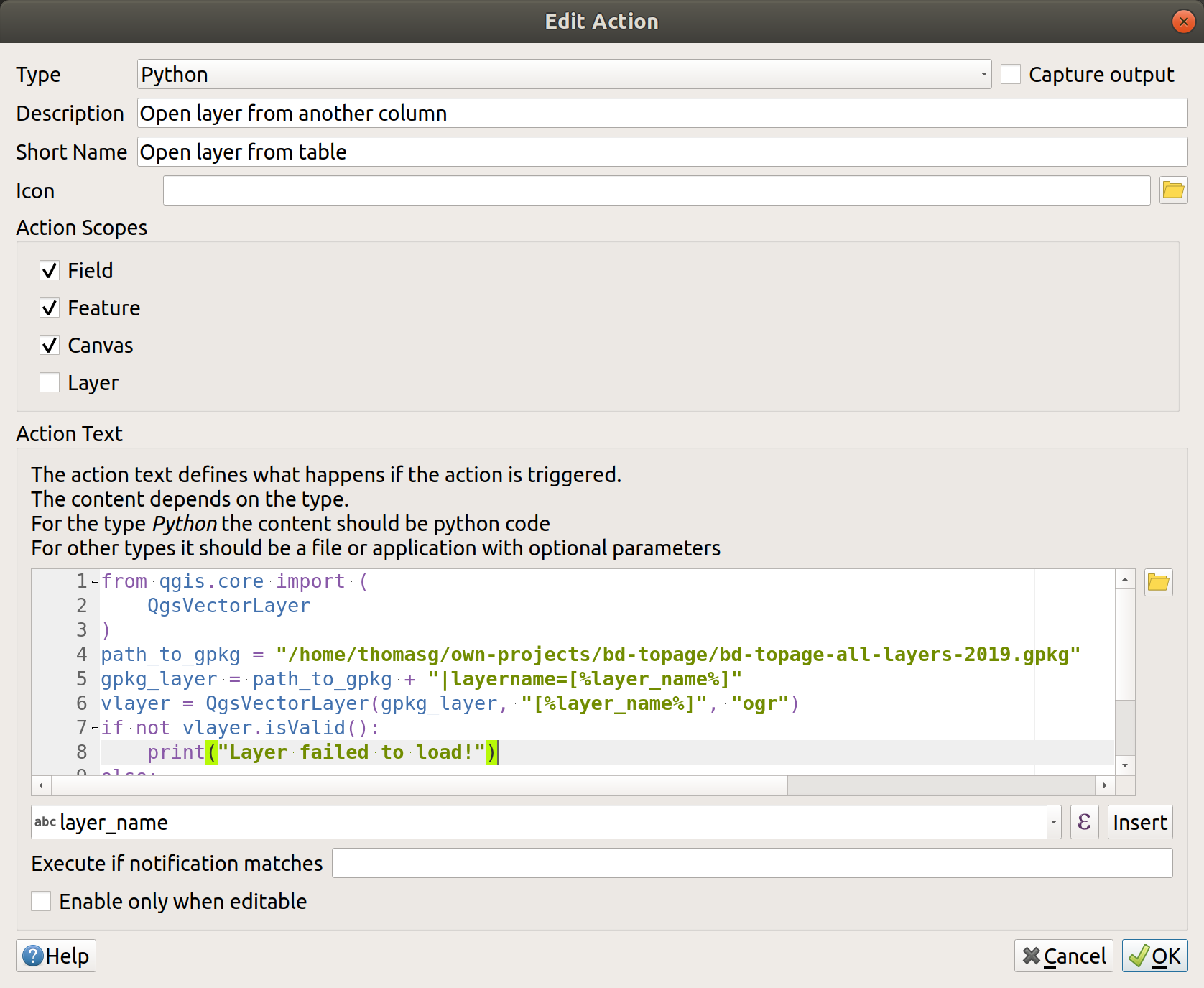Viewport: 1204px width, 988px height.
Task: Click the path_to_gpkg line 4 in code
Action: (x=591, y=655)
